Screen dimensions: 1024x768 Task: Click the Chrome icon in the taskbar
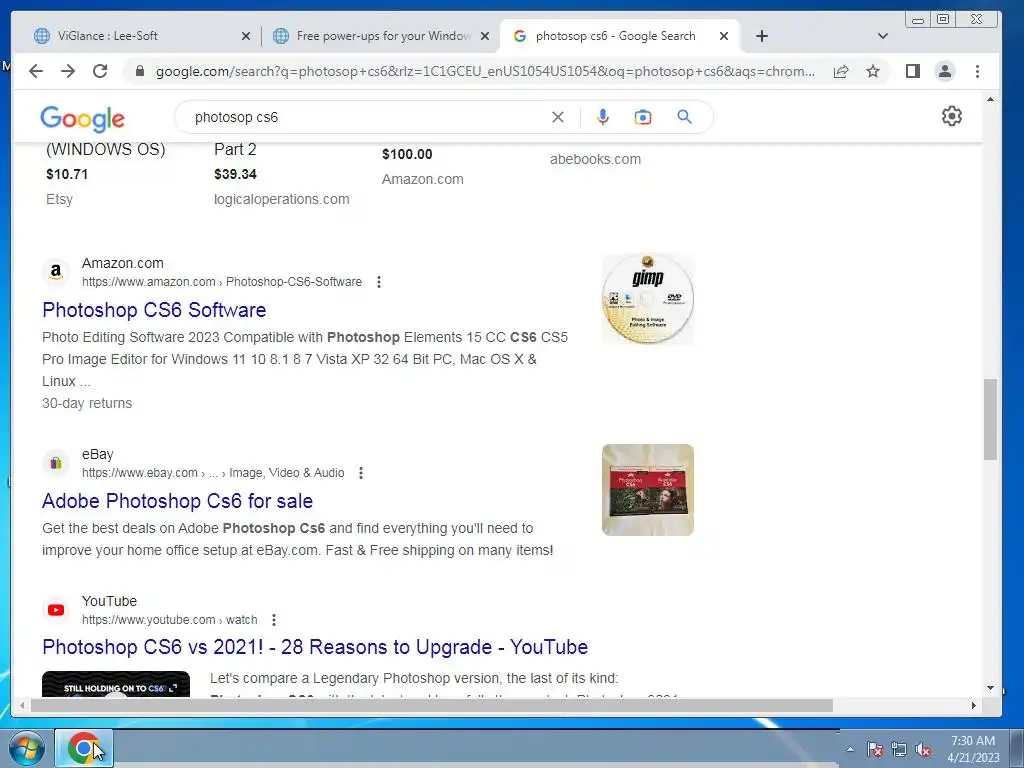(84, 748)
